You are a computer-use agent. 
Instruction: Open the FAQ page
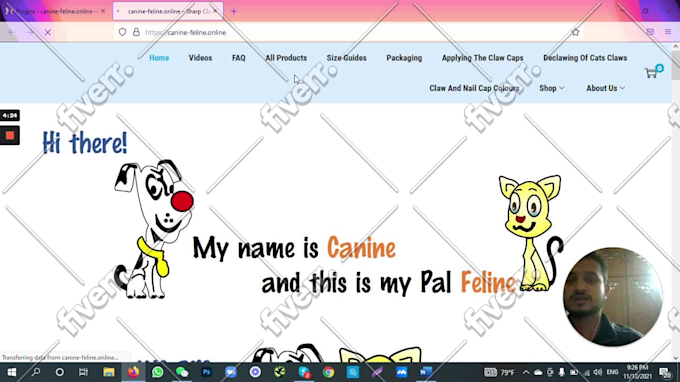click(239, 58)
